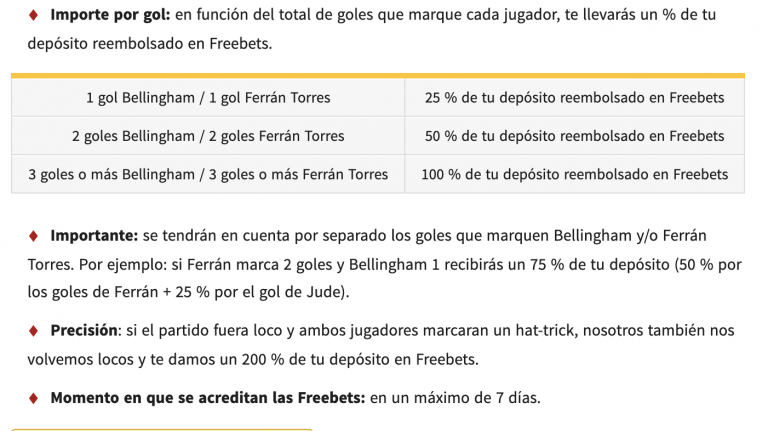
Task: Click the text 'en un máximo de 7 días'
Action: pyautogui.click(x=455, y=397)
